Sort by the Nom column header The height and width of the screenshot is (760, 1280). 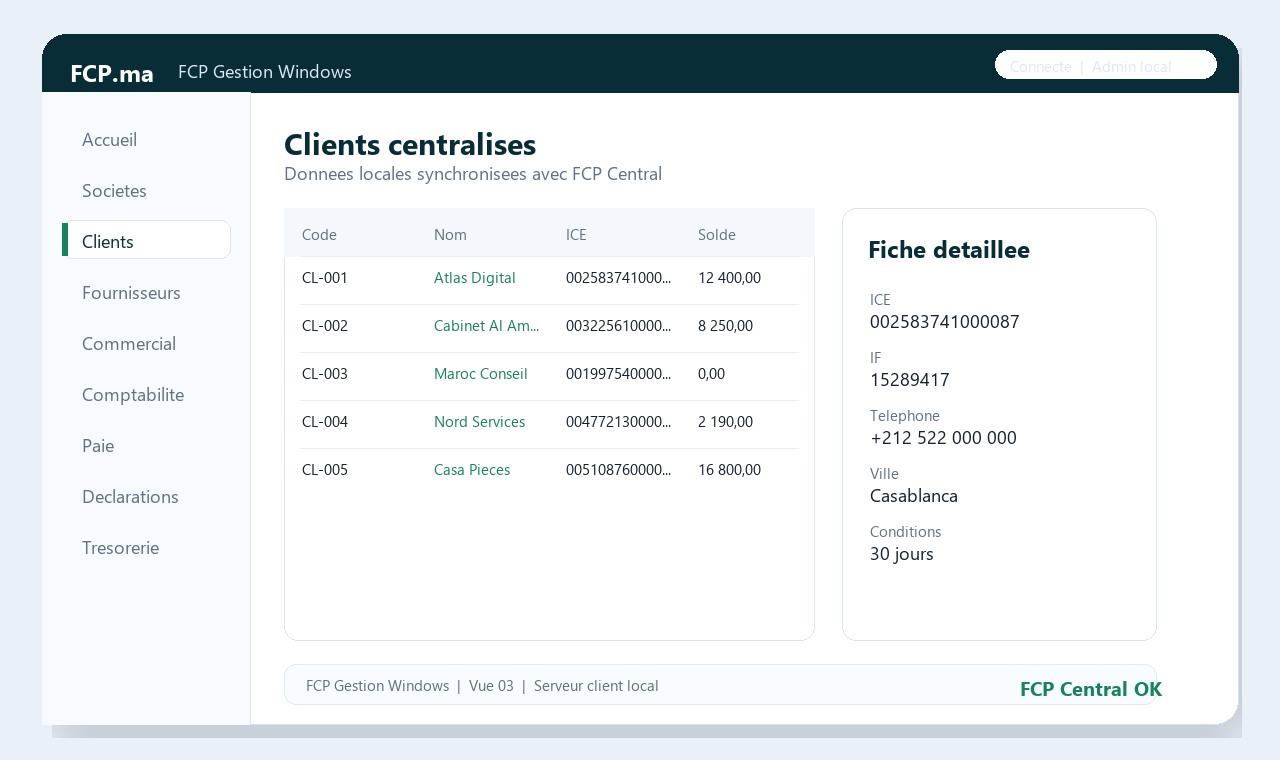click(450, 235)
